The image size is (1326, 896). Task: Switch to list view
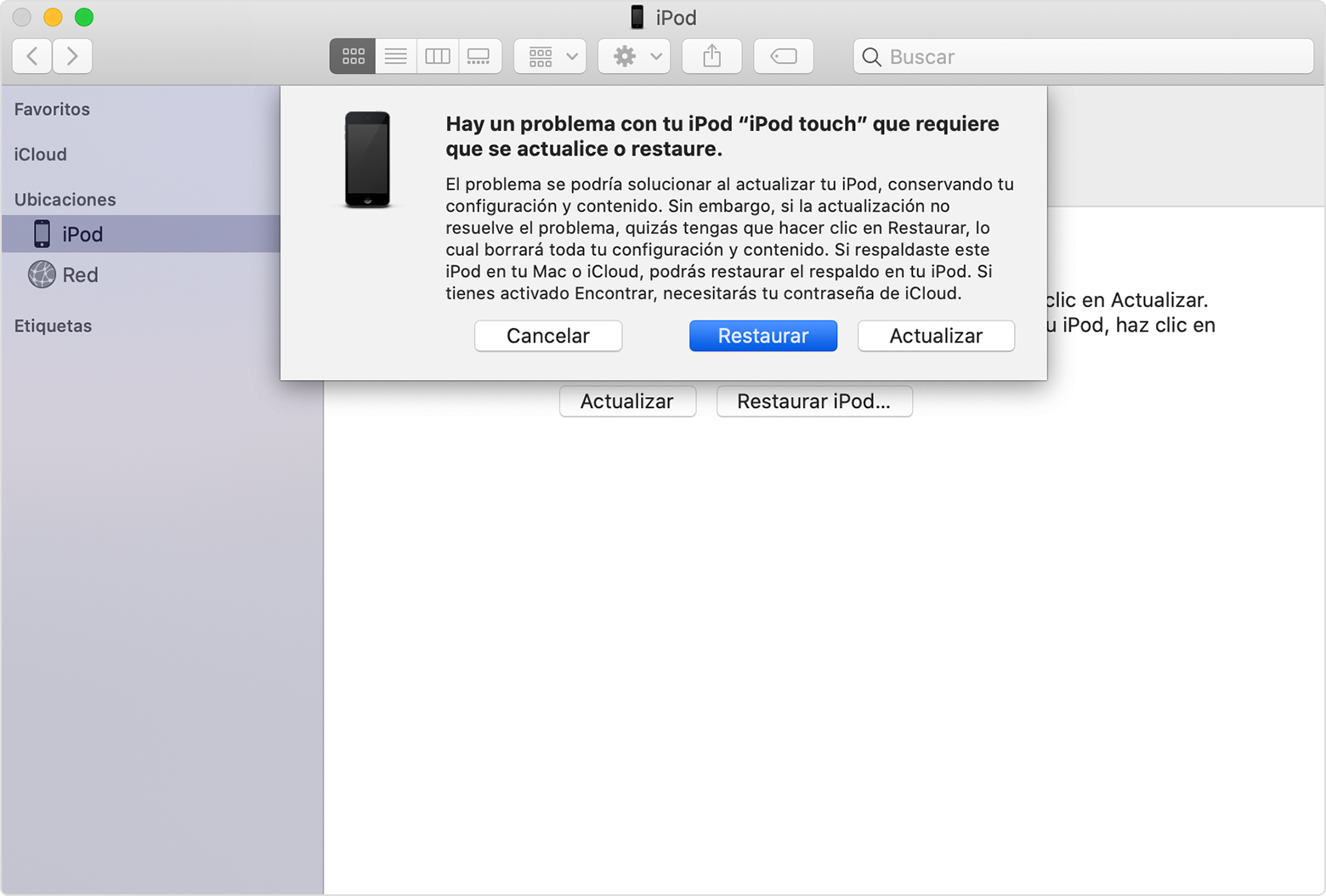click(395, 57)
